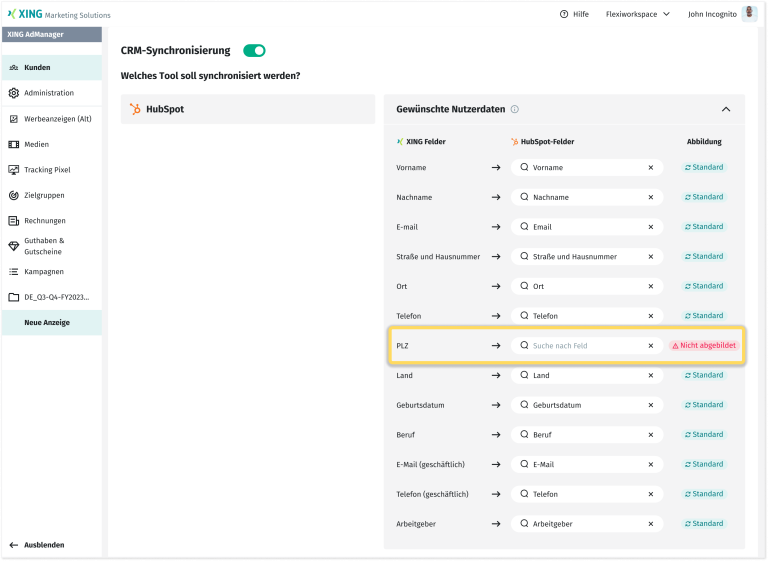This screenshot has width=768, height=561.
Task: Select the HubSpot tool card
Action: click(247, 109)
